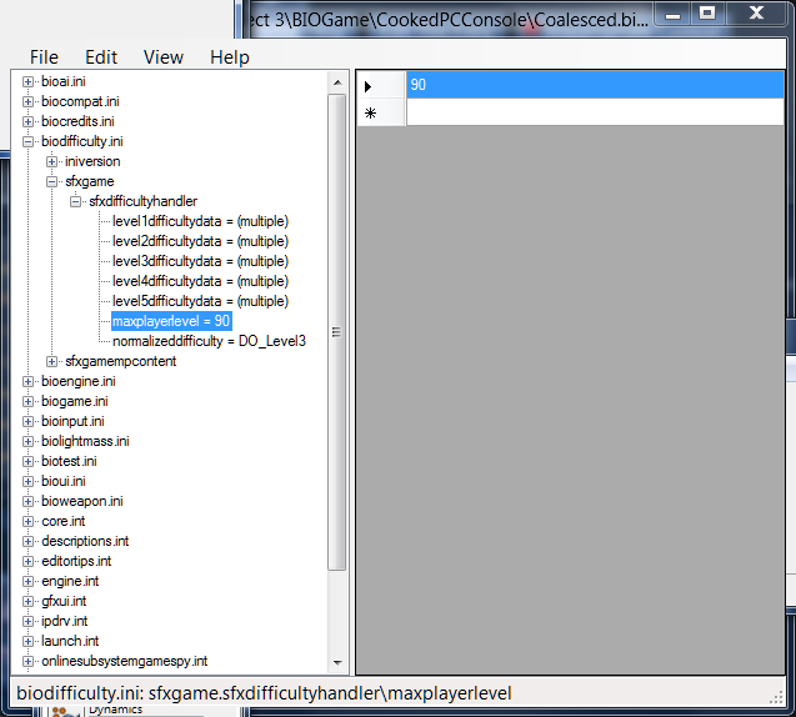Image resolution: width=796 pixels, height=717 pixels.
Task: Collapse the sfxdifficultyhandler node
Action: (x=76, y=202)
